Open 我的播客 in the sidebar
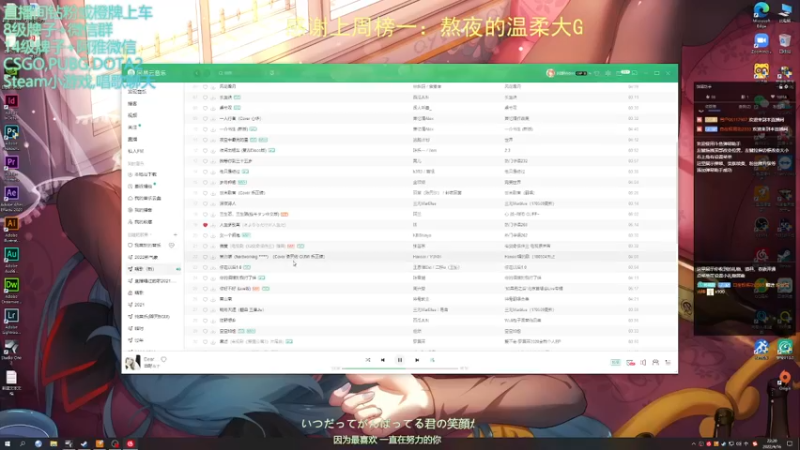The height and width of the screenshot is (450, 800). [x=140, y=210]
